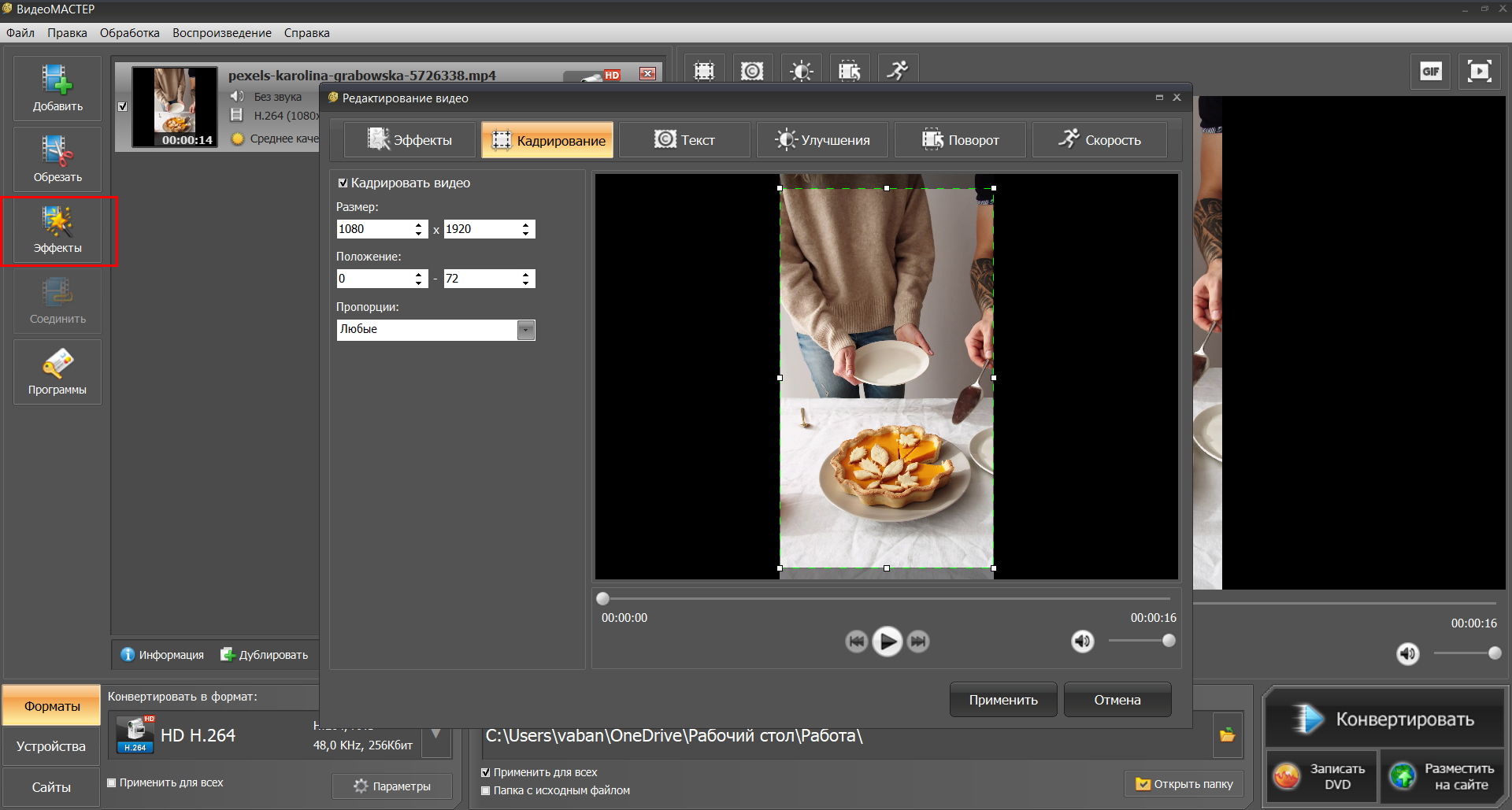Jump to previous frame in dialog preview
The height and width of the screenshot is (810, 1512).
coord(856,642)
